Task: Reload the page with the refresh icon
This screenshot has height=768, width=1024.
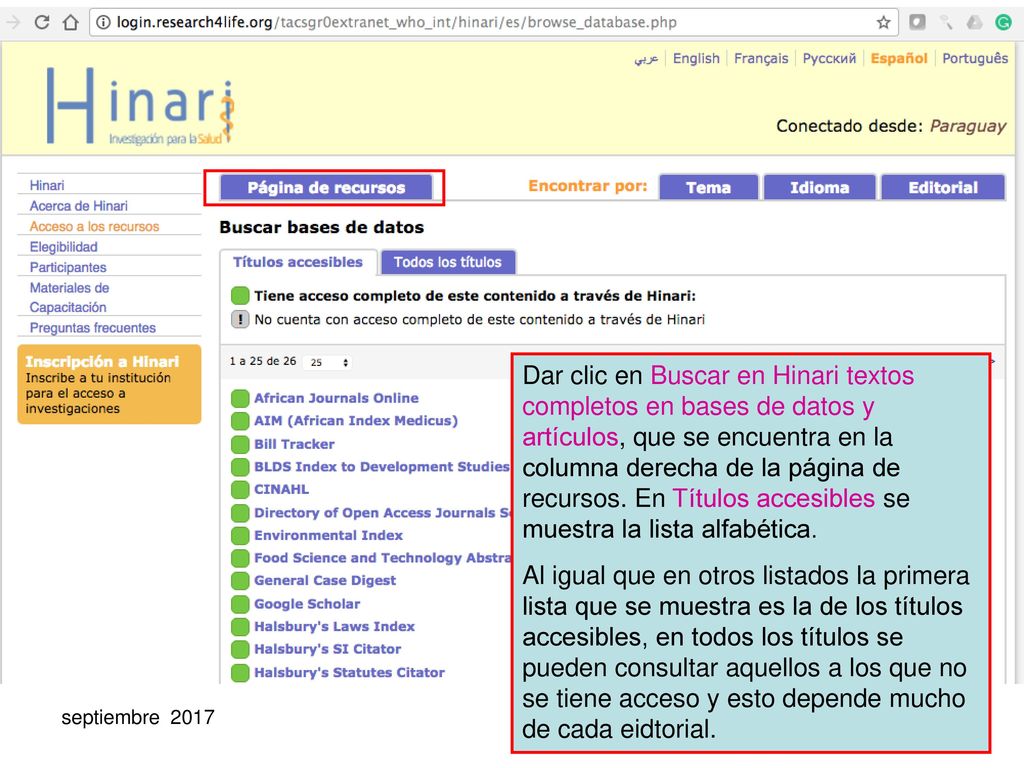Action: (42, 22)
